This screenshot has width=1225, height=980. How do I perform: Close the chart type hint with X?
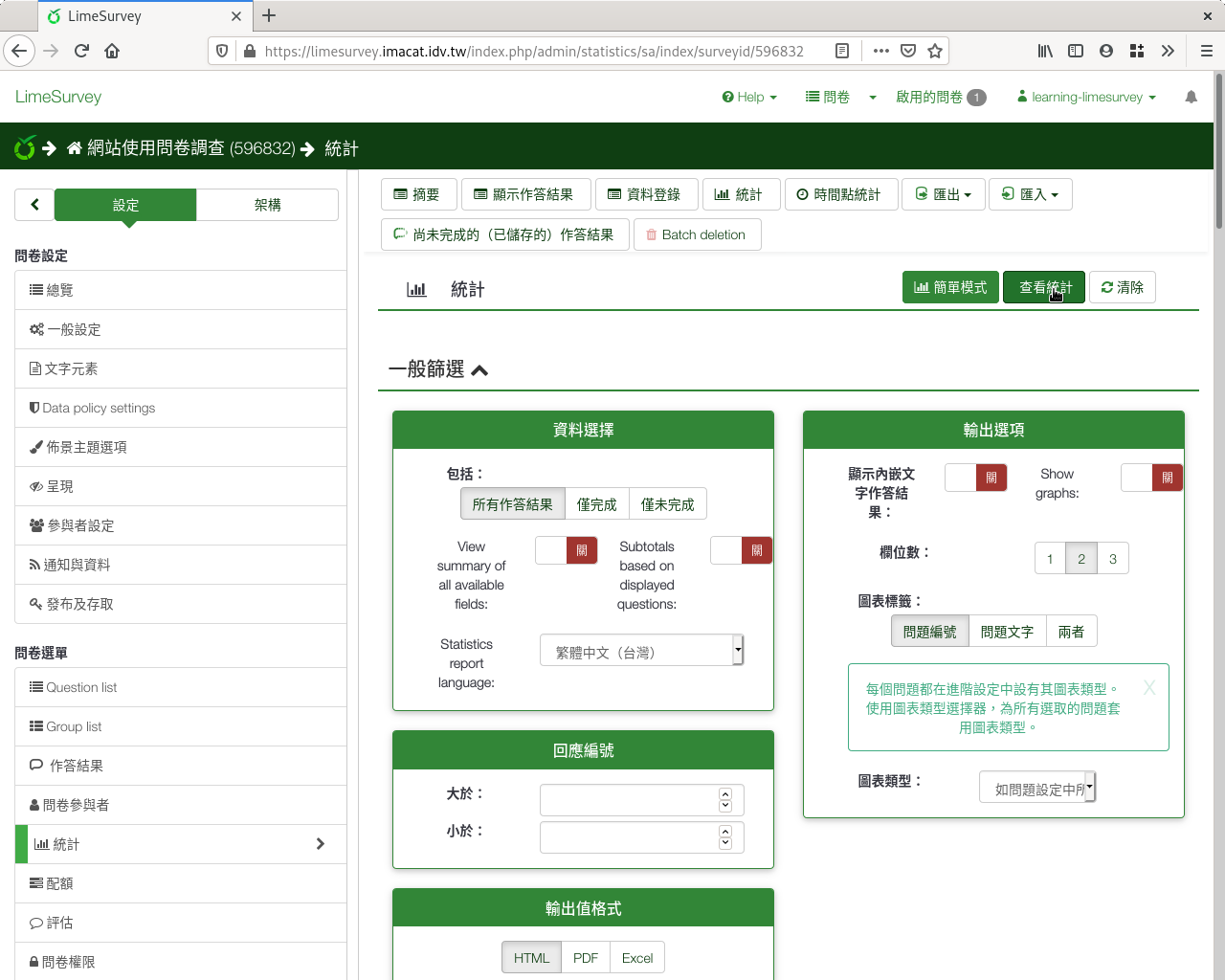click(x=1149, y=687)
